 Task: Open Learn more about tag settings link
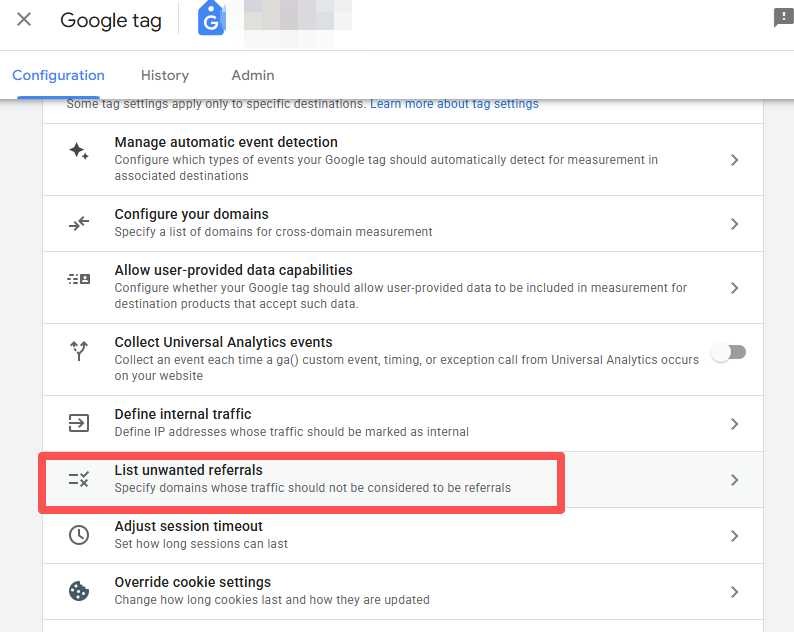pos(454,104)
